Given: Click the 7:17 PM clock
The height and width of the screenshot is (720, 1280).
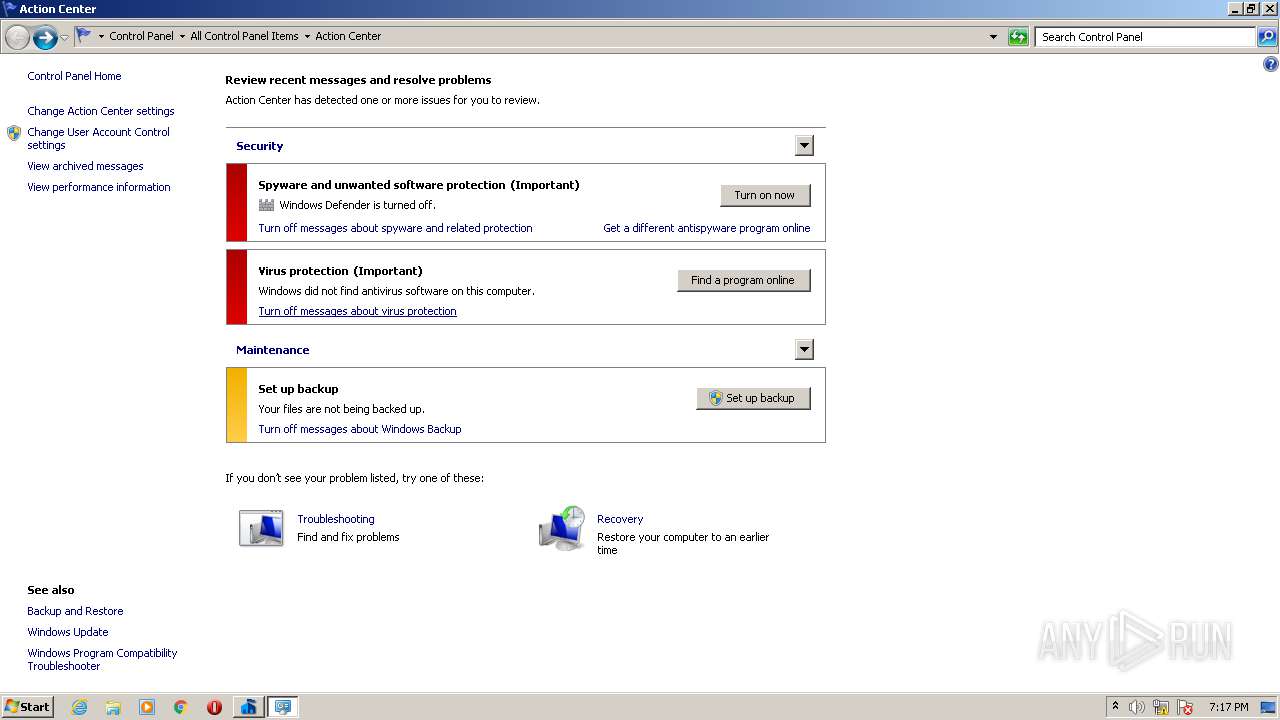Looking at the screenshot, I should [x=1228, y=707].
